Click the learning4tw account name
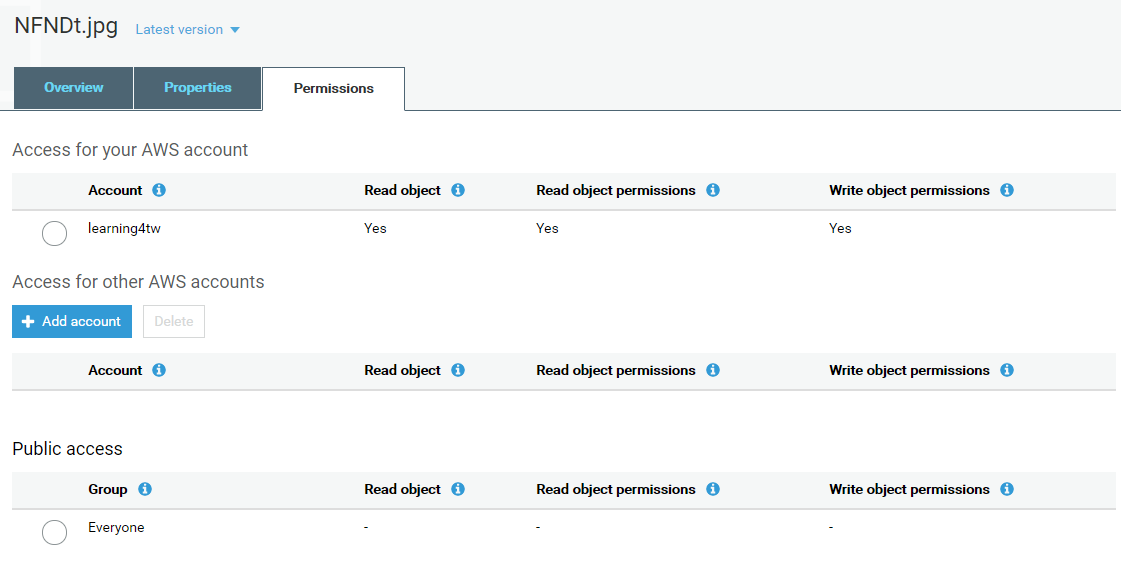This screenshot has width=1121, height=578. tap(124, 228)
